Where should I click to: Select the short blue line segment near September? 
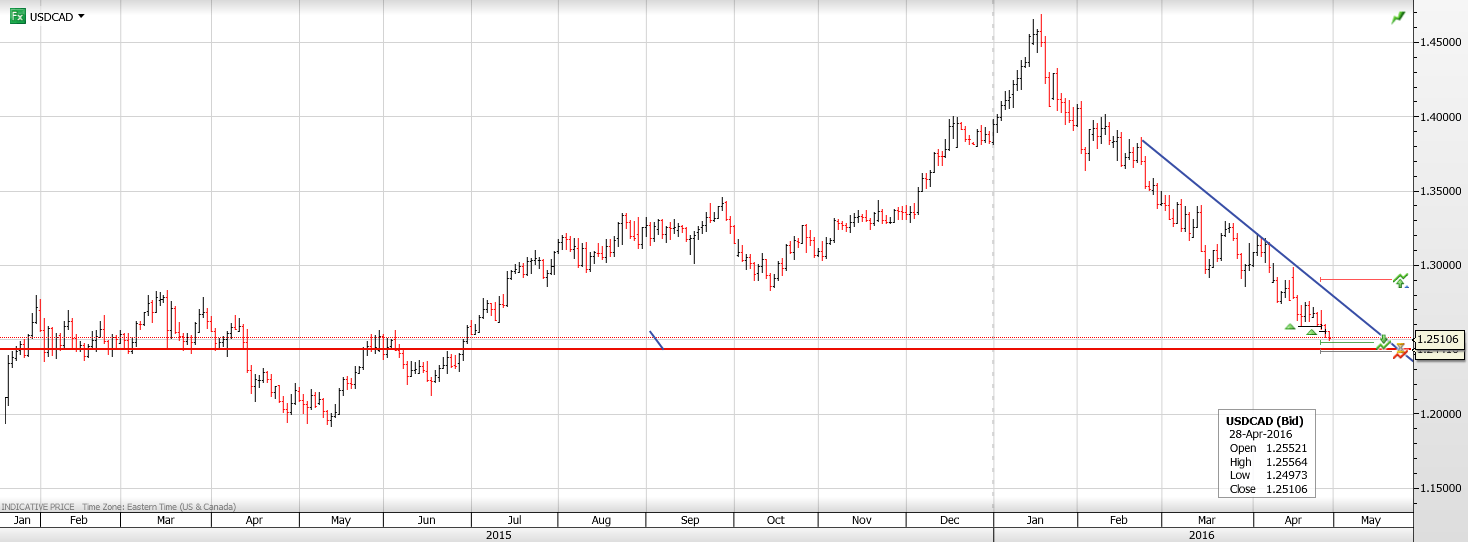point(656,340)
